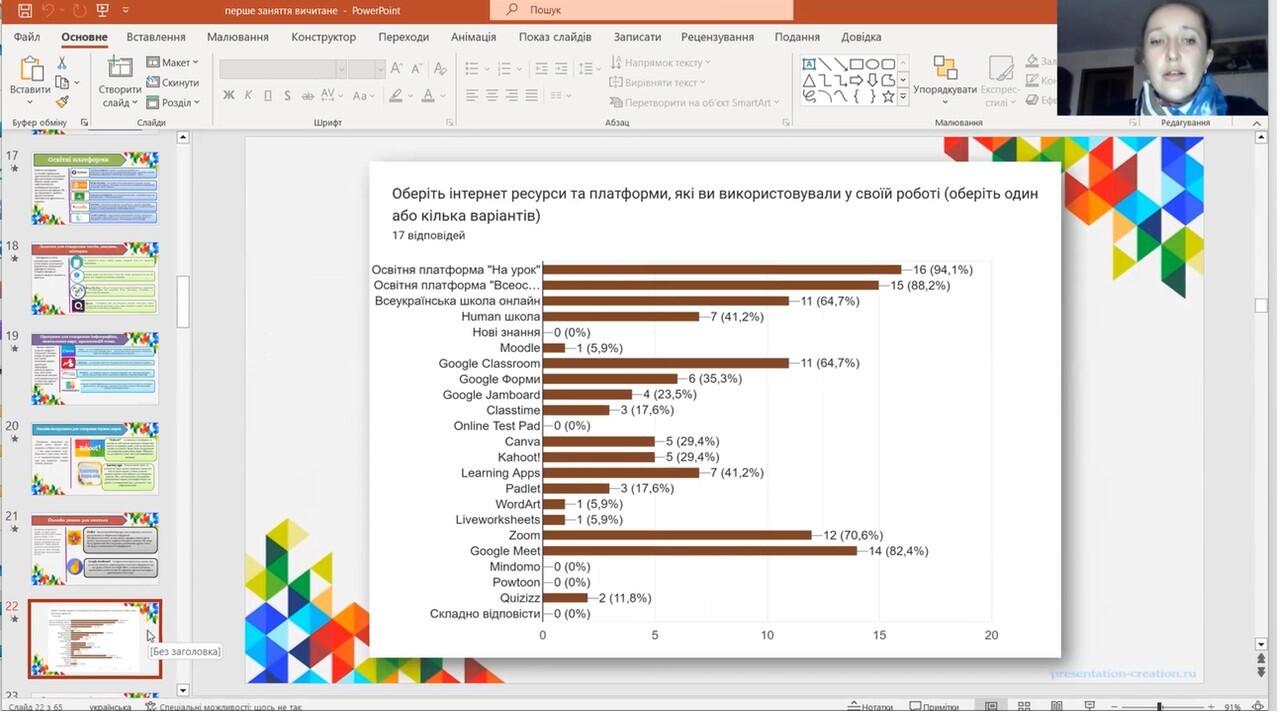The width and height of the screenshot is (1280, 720).
Task: Select slide 19 thumbnail
Action: pyautogui.click(x=95, y=368)
